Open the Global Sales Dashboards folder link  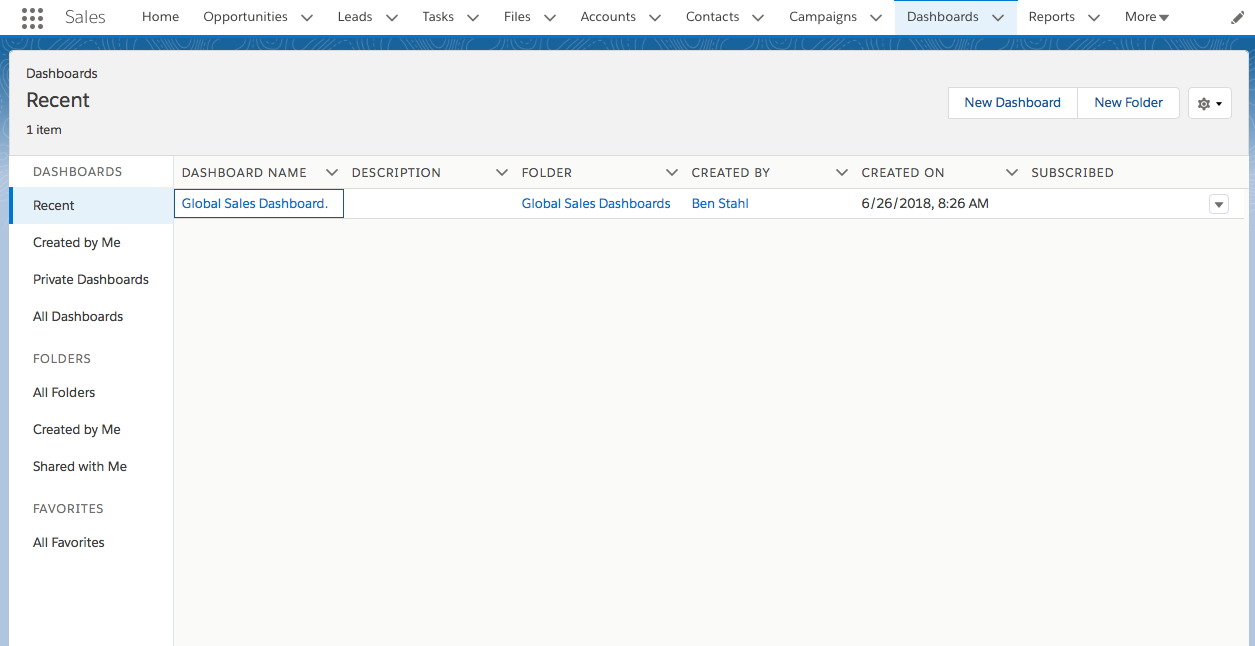(596, 204)
